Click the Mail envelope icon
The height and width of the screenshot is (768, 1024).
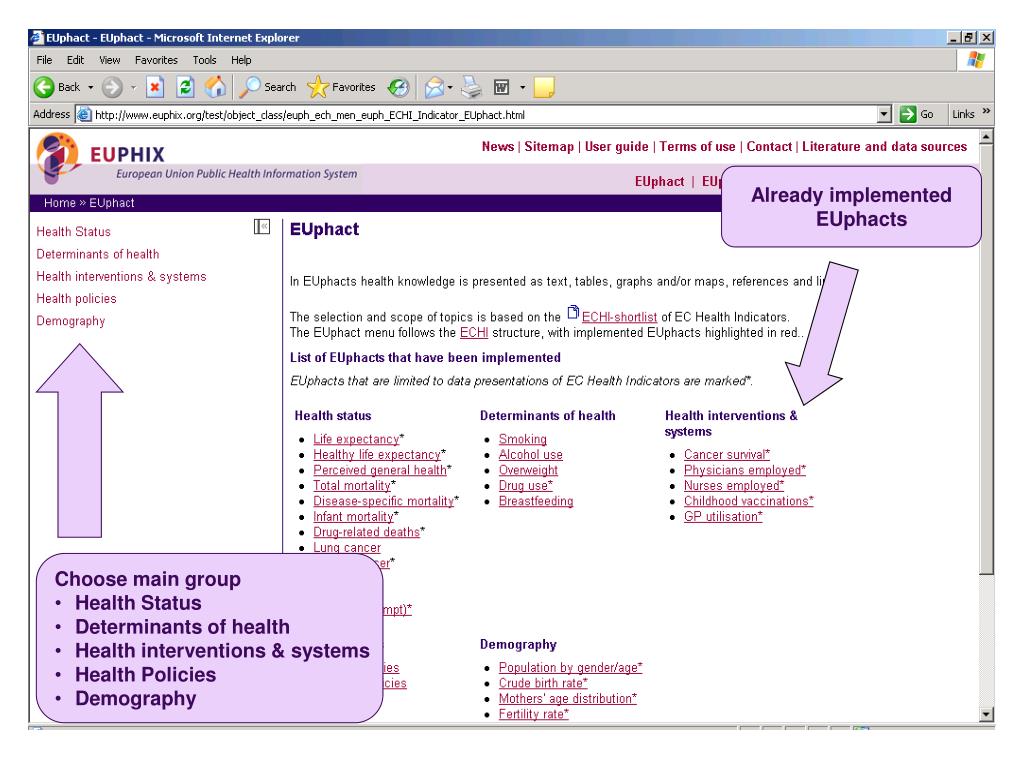(x=434, y=87)
